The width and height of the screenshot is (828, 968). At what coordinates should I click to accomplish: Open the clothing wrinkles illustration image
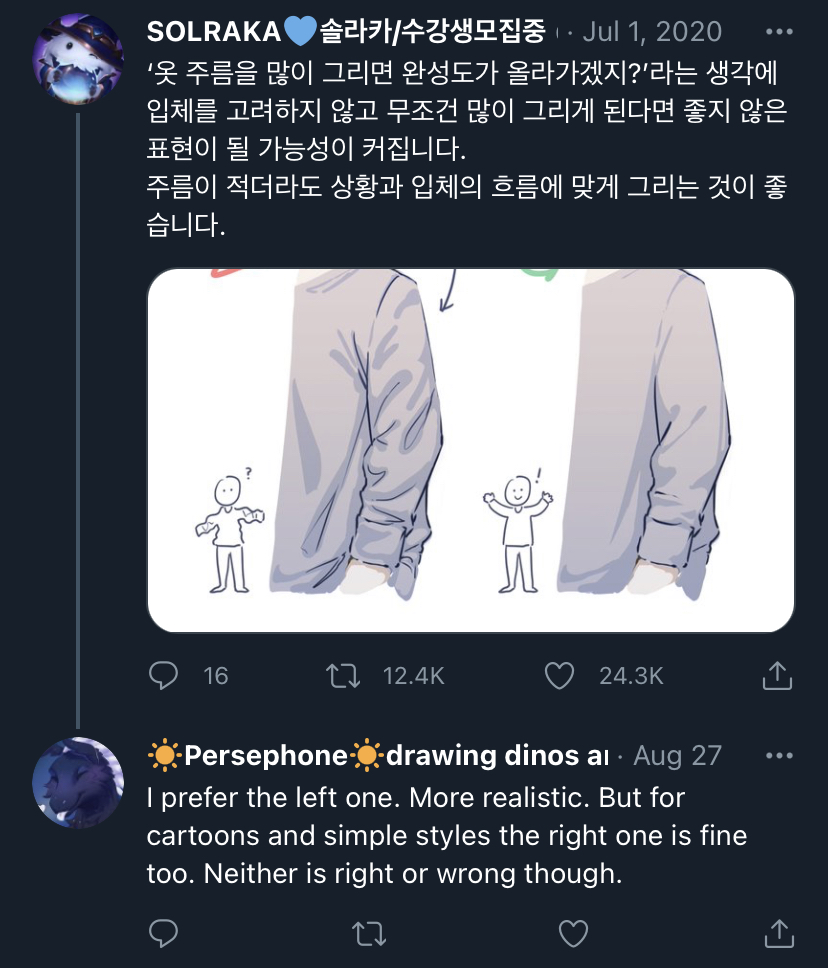(x=470, y=451)
